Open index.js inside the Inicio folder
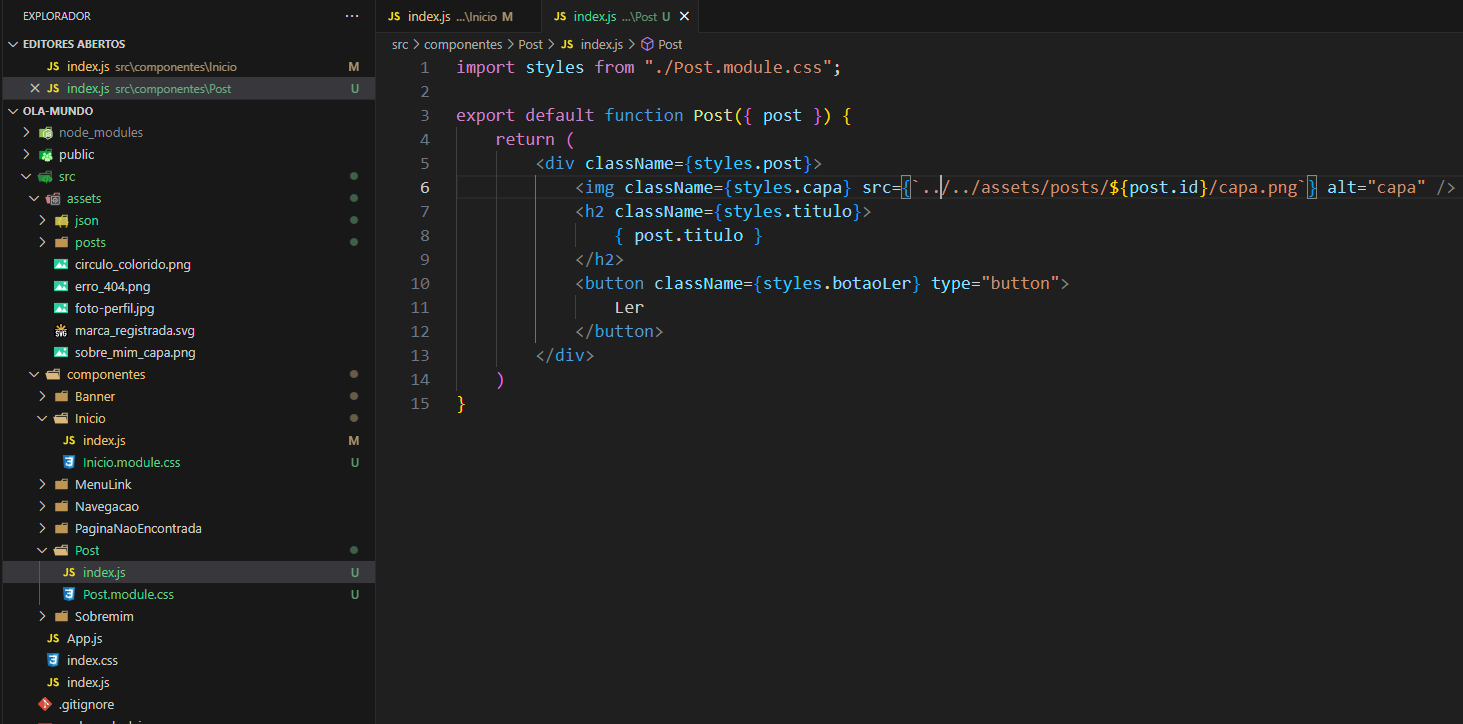The width and height of the screenshot is (1463, 724). pos(187,440)
